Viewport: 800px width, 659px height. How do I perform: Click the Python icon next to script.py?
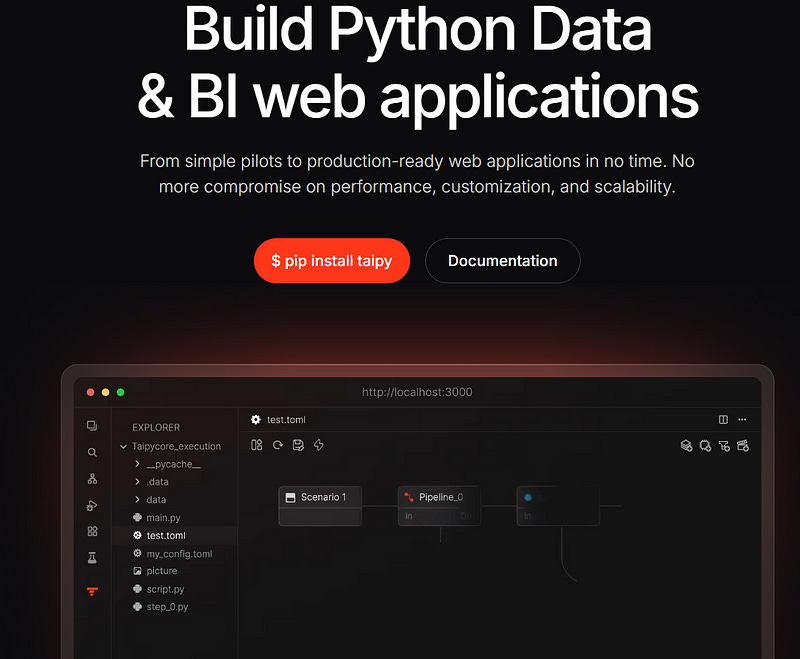pos(137,589)
